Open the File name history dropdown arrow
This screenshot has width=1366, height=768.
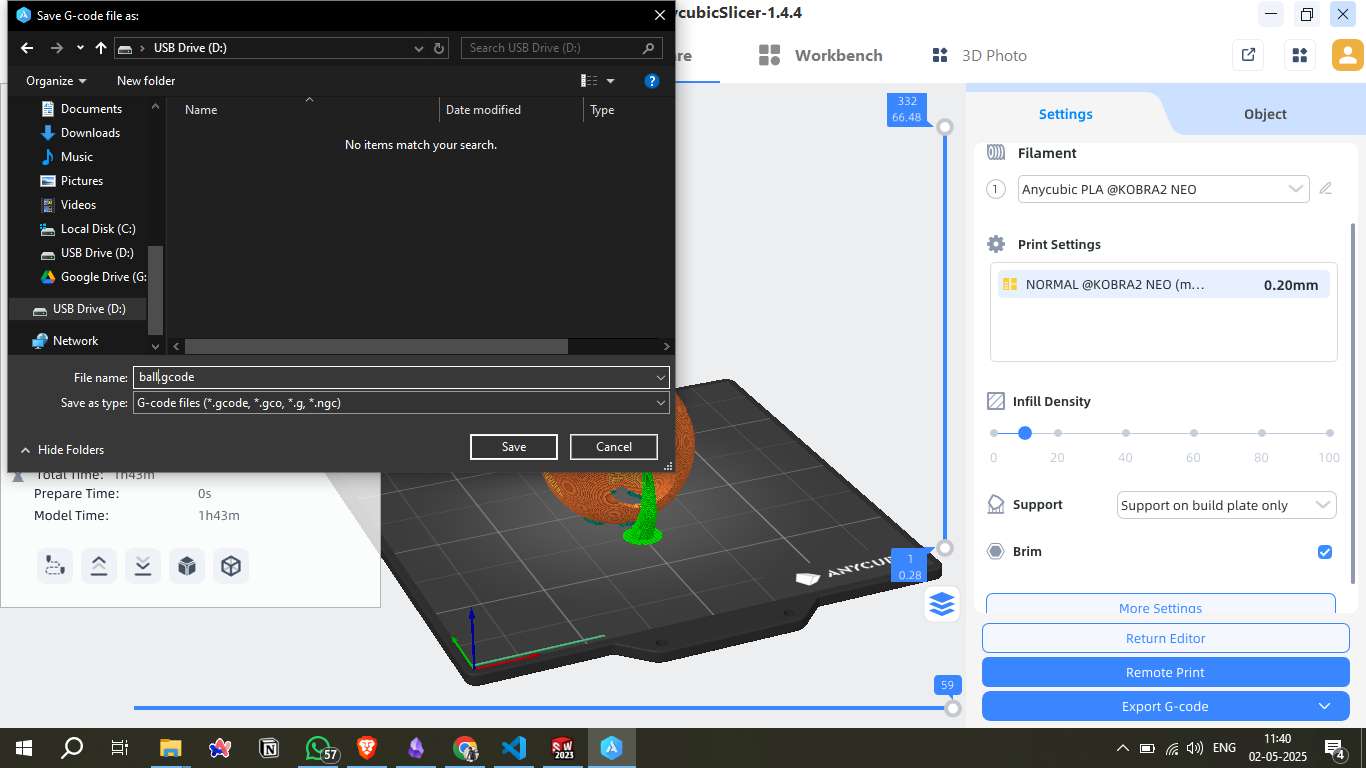click(x=661, y=378)
